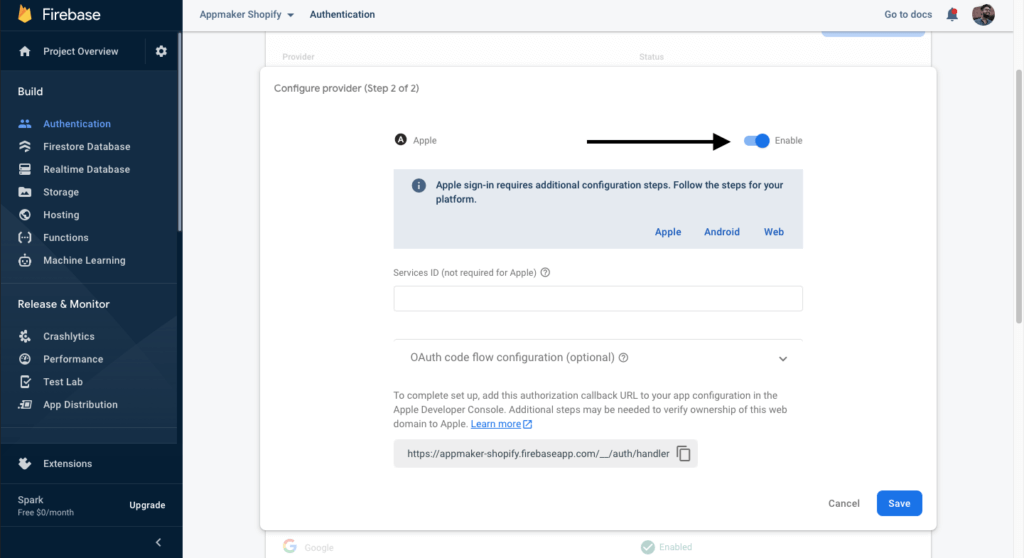Click OAuth code flow help icon
The height and width of the screenshot is (558, 1024).
pyautogui.click(x=624, y=357)
